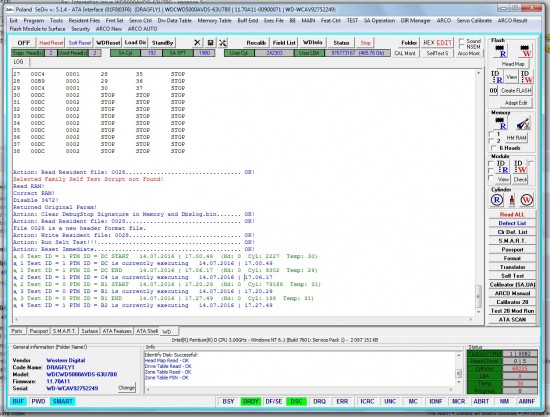
Task: Click the Memory Read chip icon
Action: click(501, 123)
